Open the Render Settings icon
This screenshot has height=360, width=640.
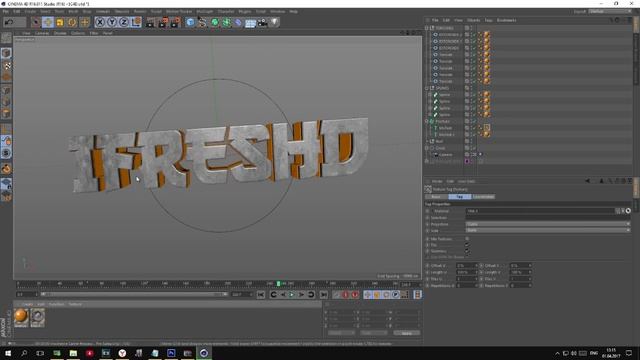(175, 22)
